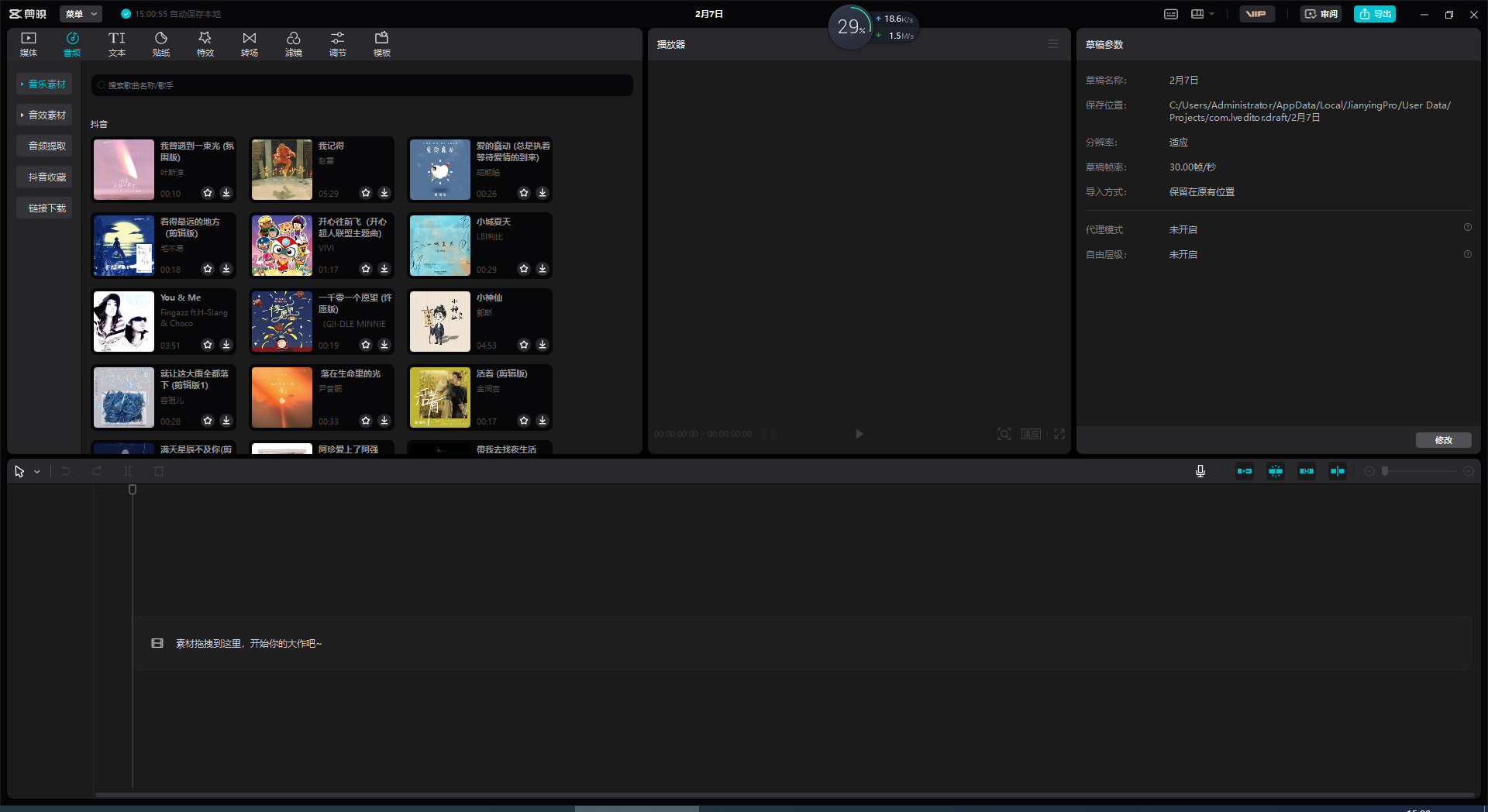Screen dimensions: 1488x812
Task: Select the 抖音收藏 sidebar item
Action: point(44,177)
